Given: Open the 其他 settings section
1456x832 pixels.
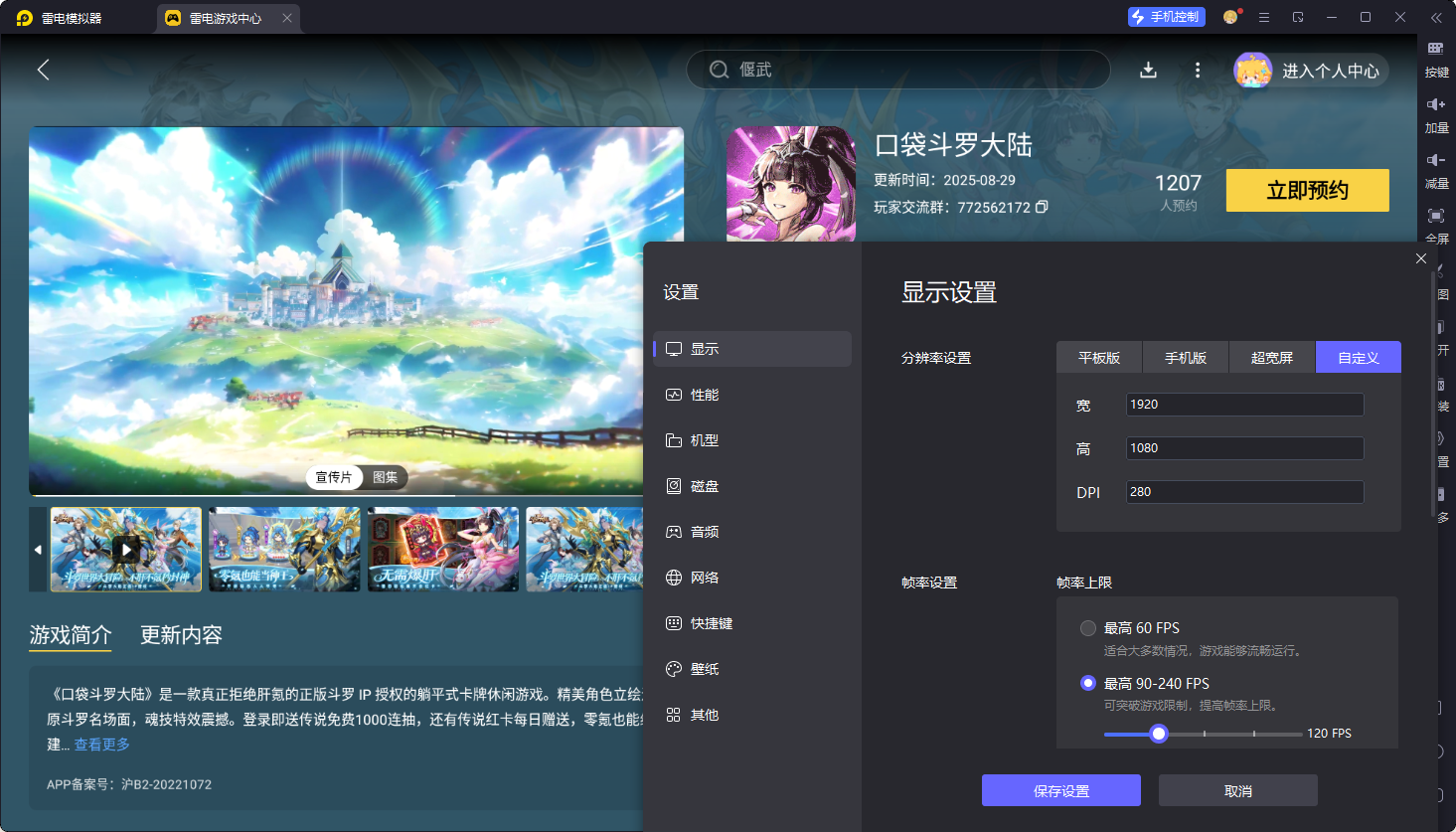Looking at the screenshot, I should coord(752,715).
